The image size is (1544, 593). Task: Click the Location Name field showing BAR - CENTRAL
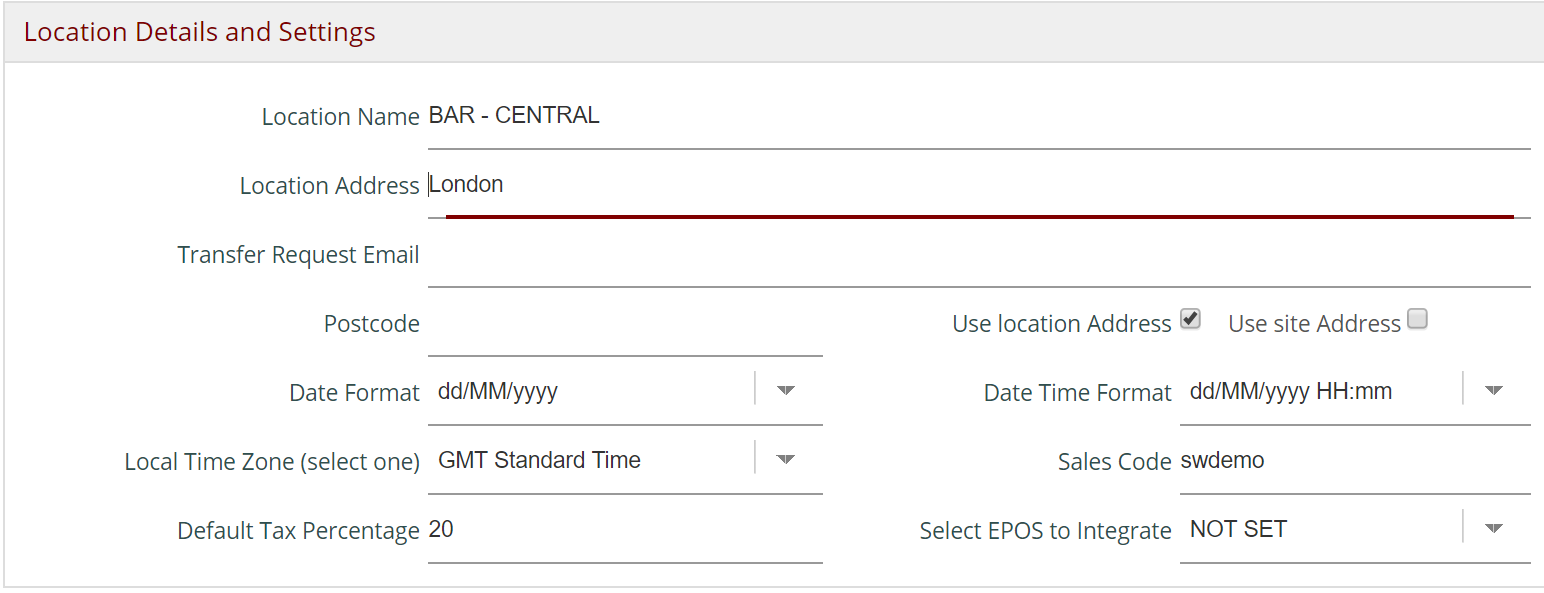coord(700,114)
